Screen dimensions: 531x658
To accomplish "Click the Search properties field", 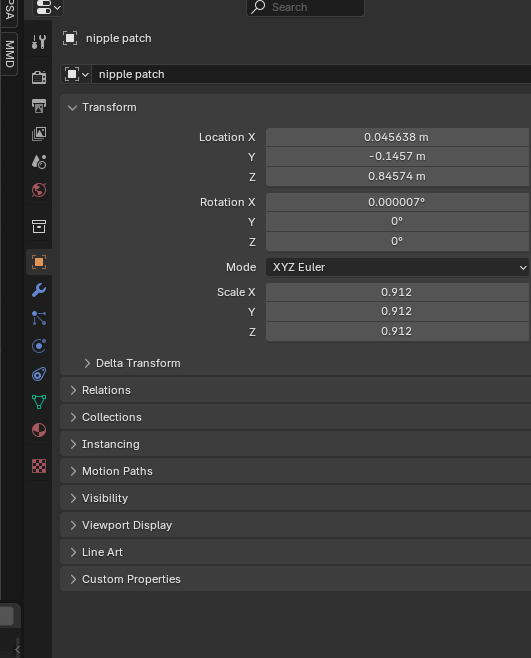I will tap(305, 7).
